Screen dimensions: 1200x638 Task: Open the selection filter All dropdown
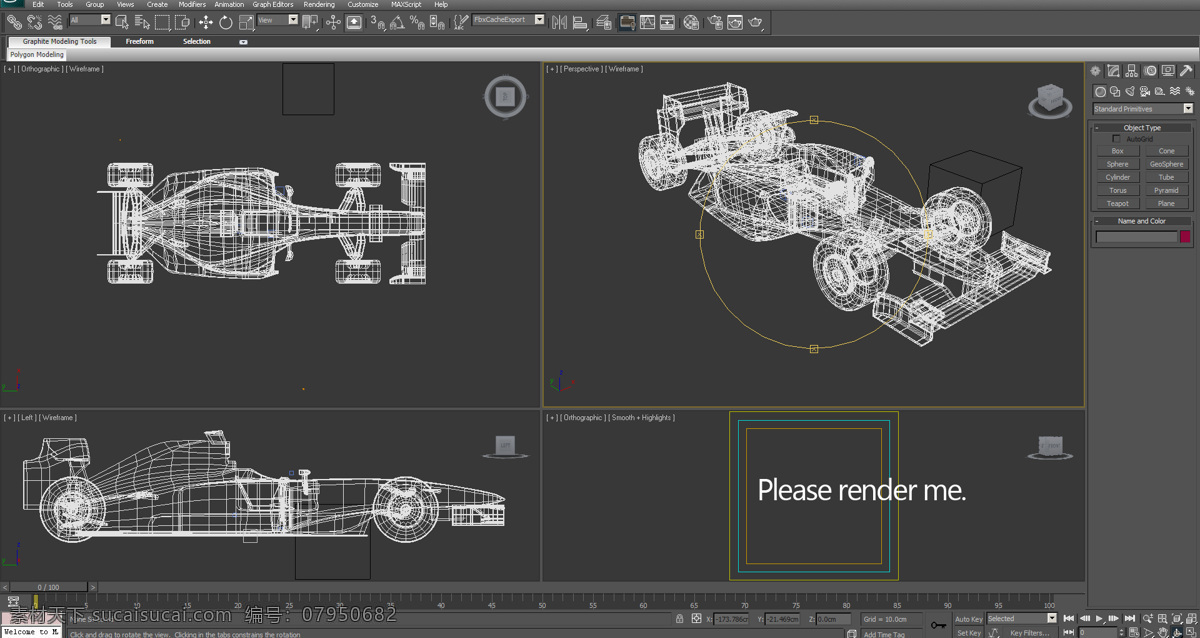click(90, 20)
